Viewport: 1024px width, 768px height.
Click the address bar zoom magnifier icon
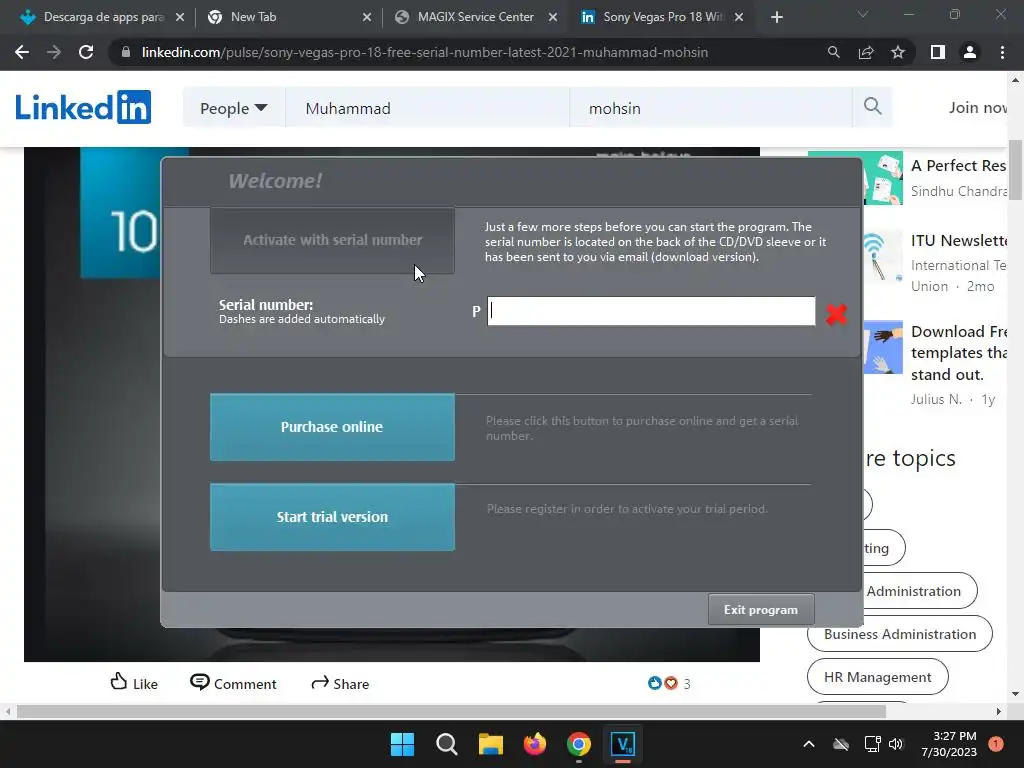point(833,52)
